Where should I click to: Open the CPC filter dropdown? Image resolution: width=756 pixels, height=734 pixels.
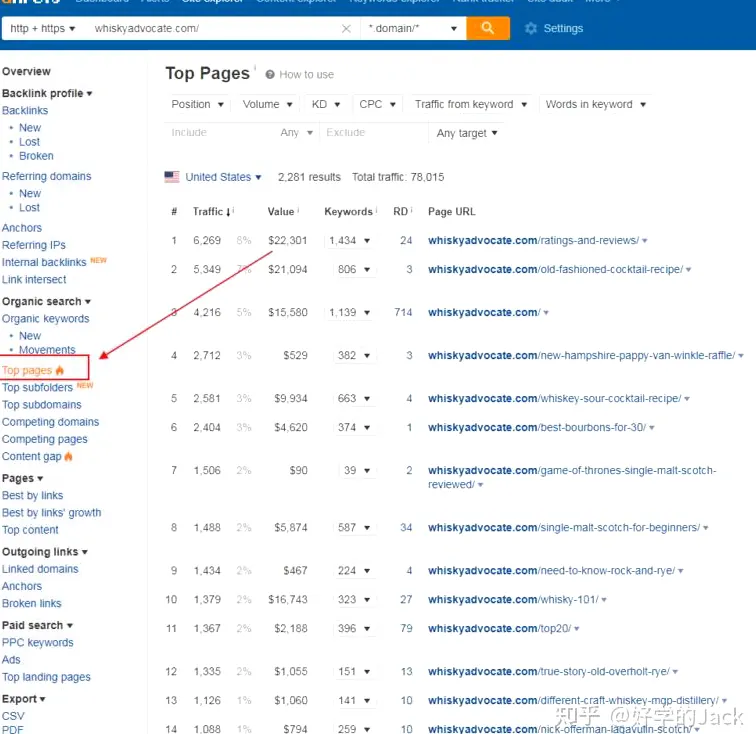pyautogui.click(x=377, y=104)
